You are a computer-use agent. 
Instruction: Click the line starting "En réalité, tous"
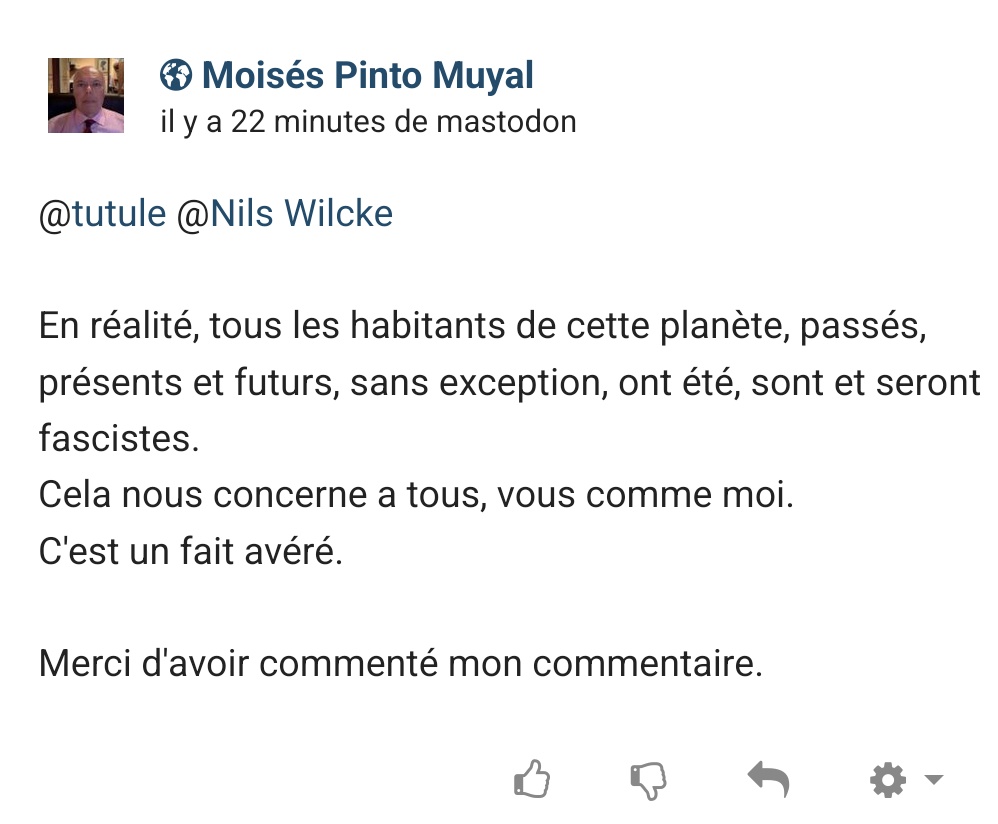tap(482, 327)
